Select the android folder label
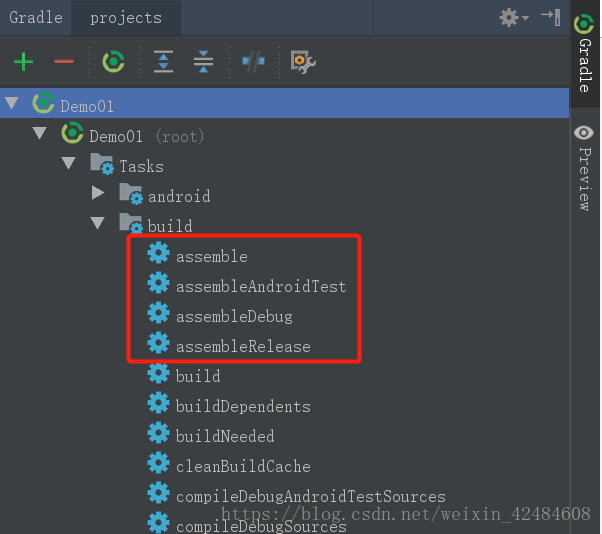602x534 pixels. click(179, 197)
